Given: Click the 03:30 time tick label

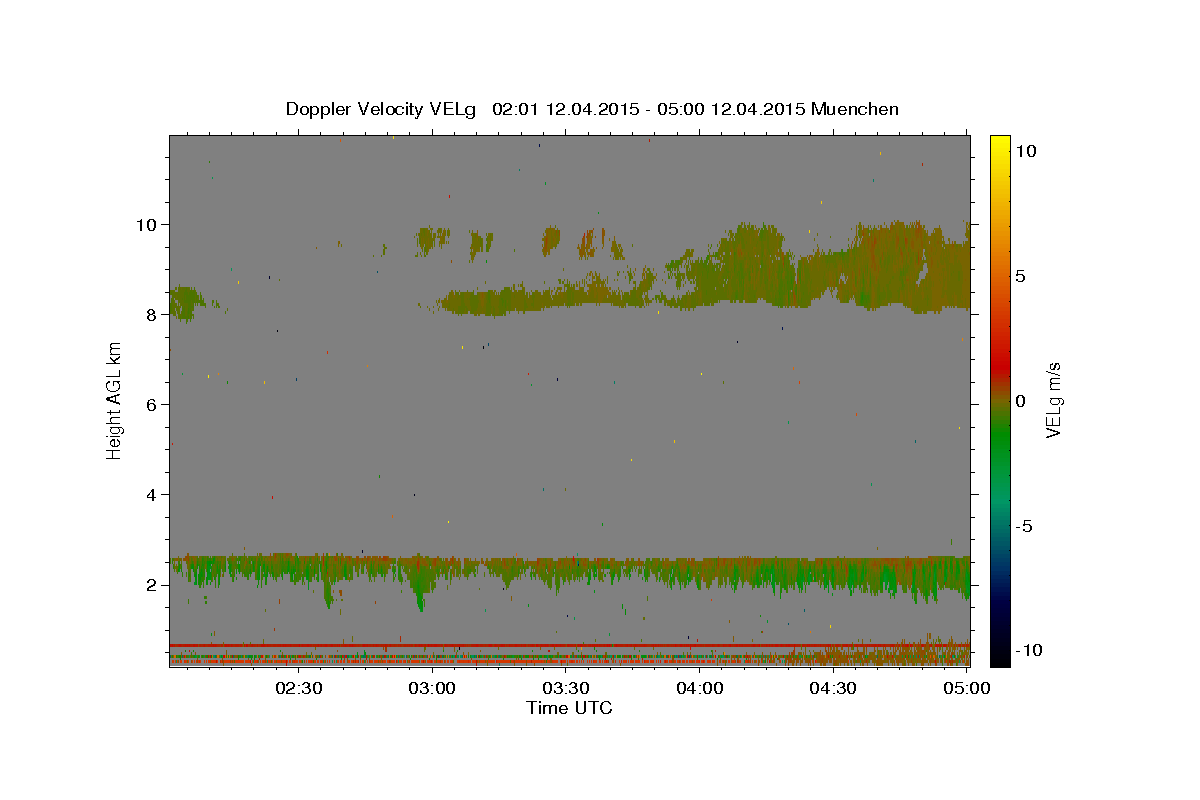Looking at the screenshot, I should click(566, 688).
